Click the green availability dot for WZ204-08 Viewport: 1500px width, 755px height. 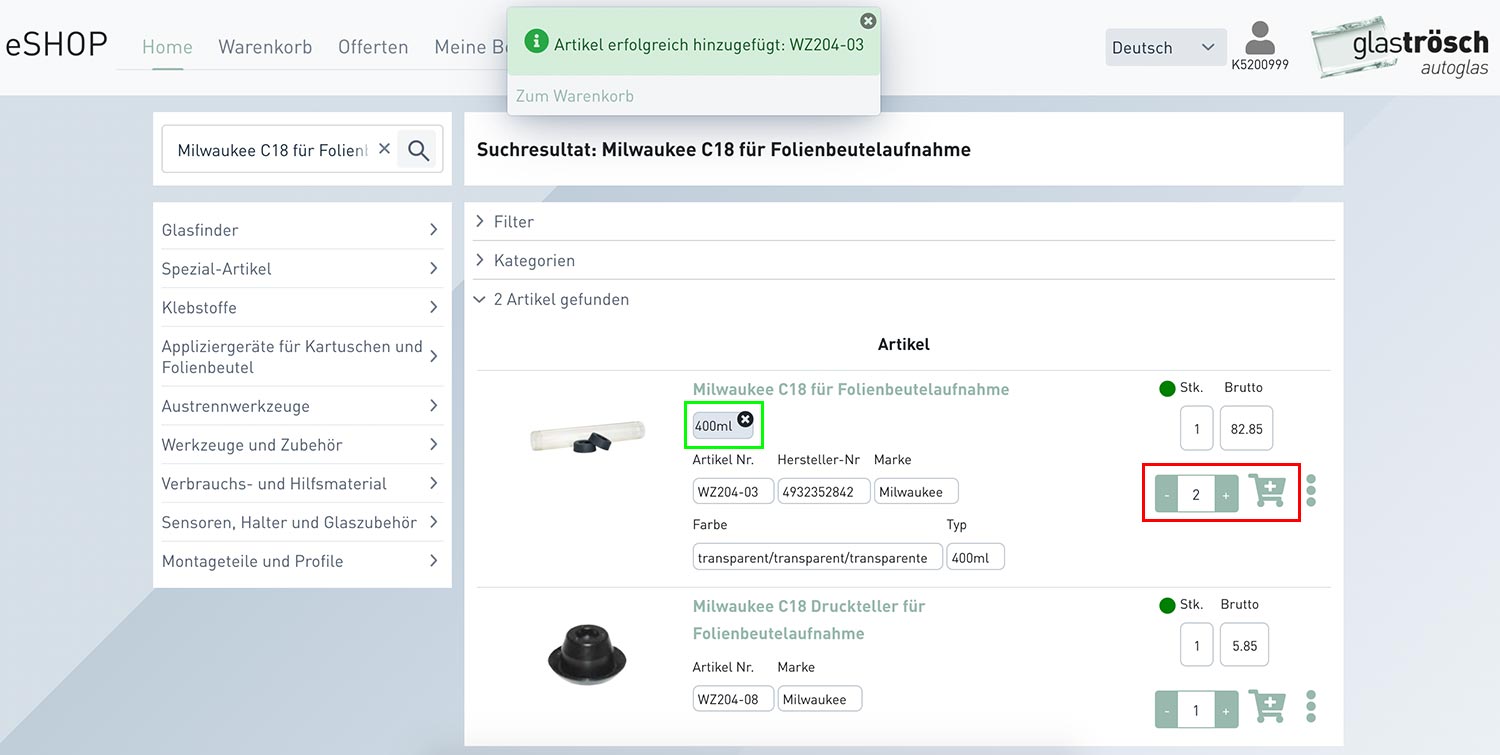(1167, 605)
